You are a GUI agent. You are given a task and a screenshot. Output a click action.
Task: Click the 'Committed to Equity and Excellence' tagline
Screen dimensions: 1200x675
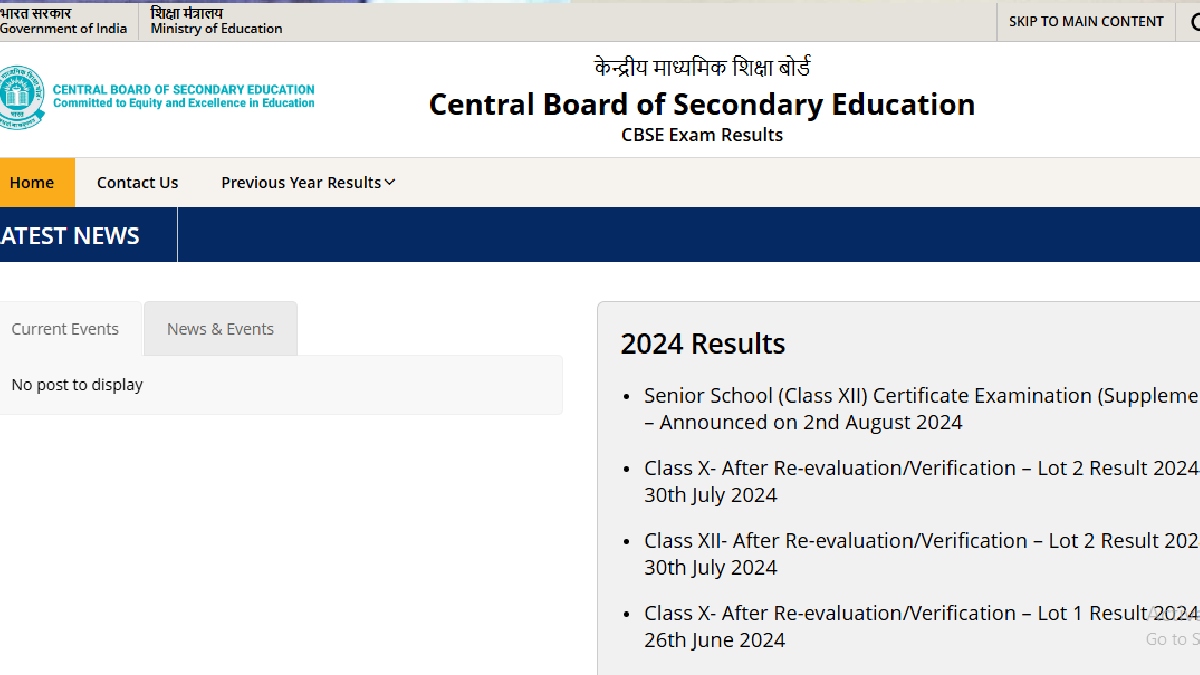point(183,103)
